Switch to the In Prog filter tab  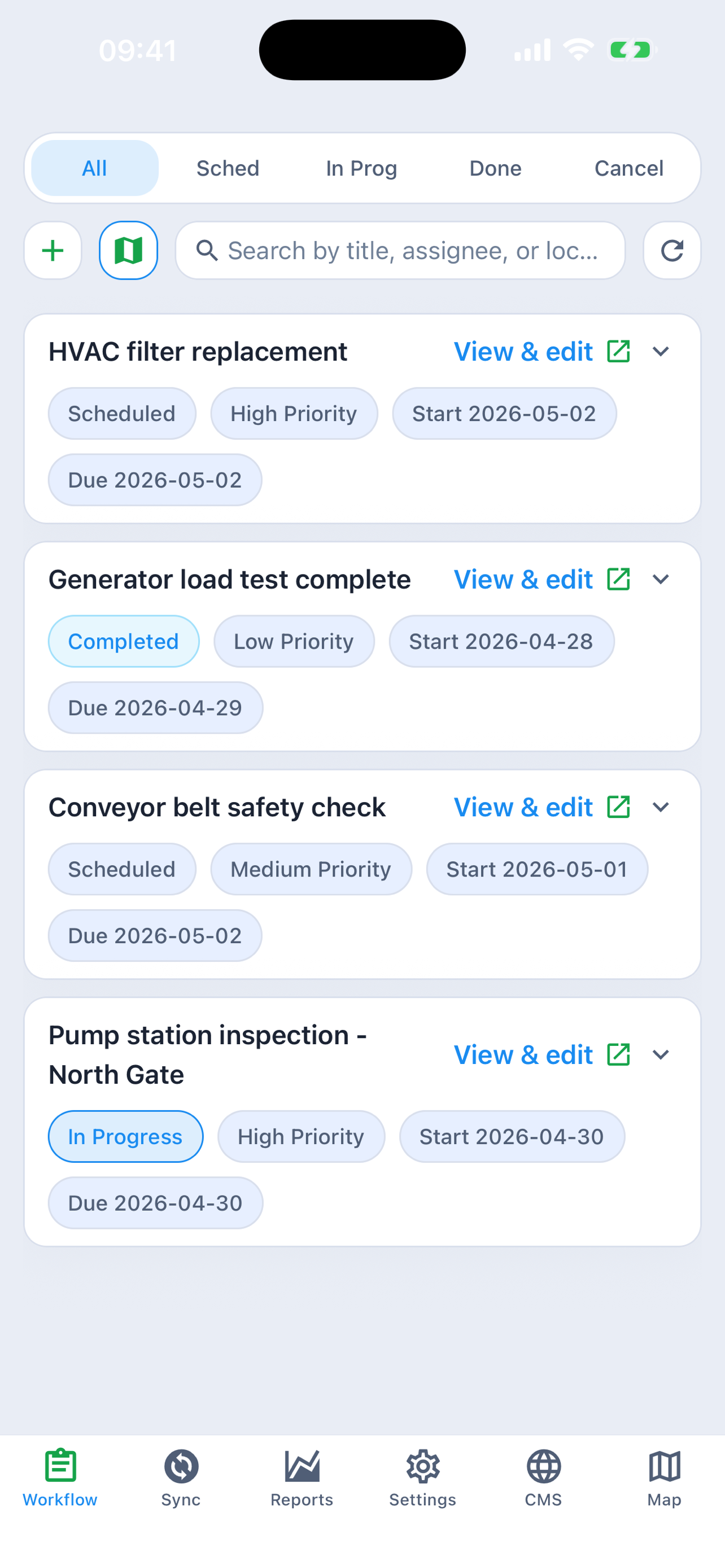(x=361, y=168)
